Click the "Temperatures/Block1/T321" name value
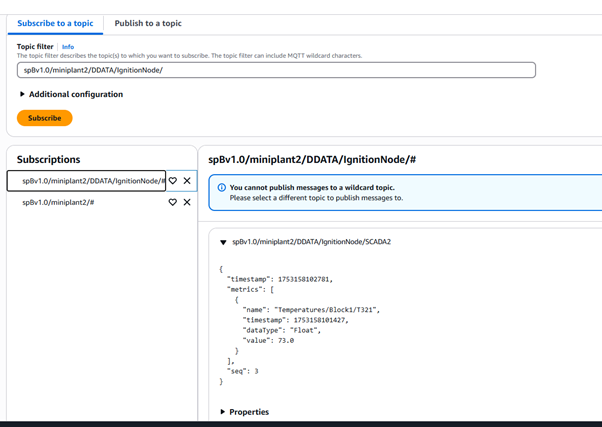Viewport: 602px width, 427px height. pos(327,310)
